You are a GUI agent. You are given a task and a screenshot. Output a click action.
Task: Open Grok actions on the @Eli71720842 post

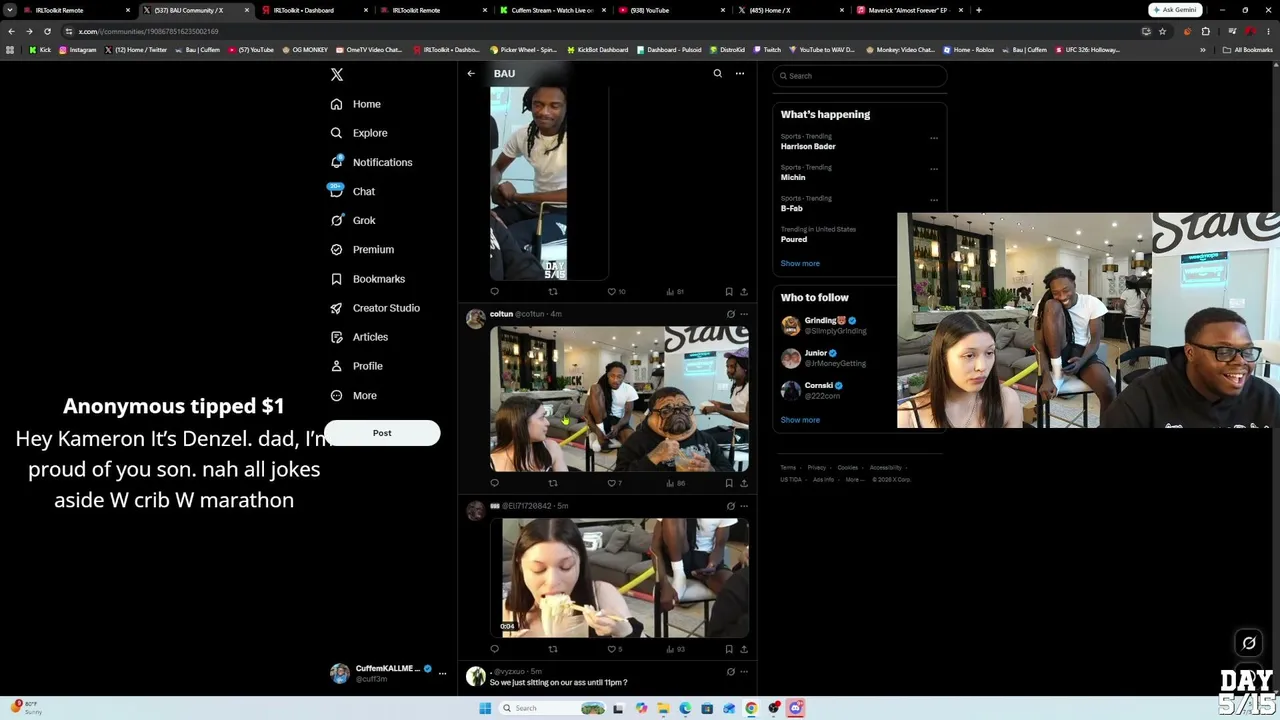click(730, 506)
